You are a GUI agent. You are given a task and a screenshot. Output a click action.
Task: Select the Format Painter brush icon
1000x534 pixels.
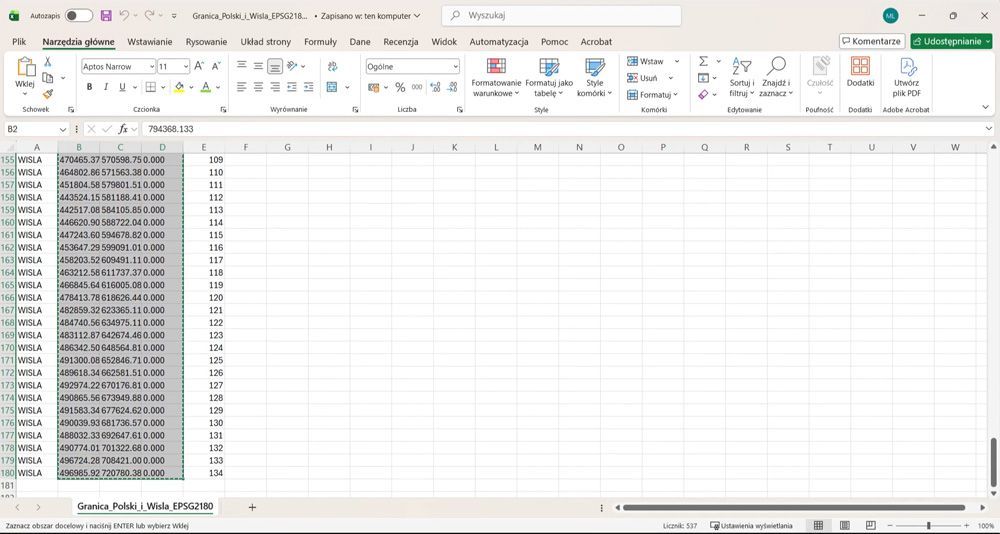click(x=47, y=94)
